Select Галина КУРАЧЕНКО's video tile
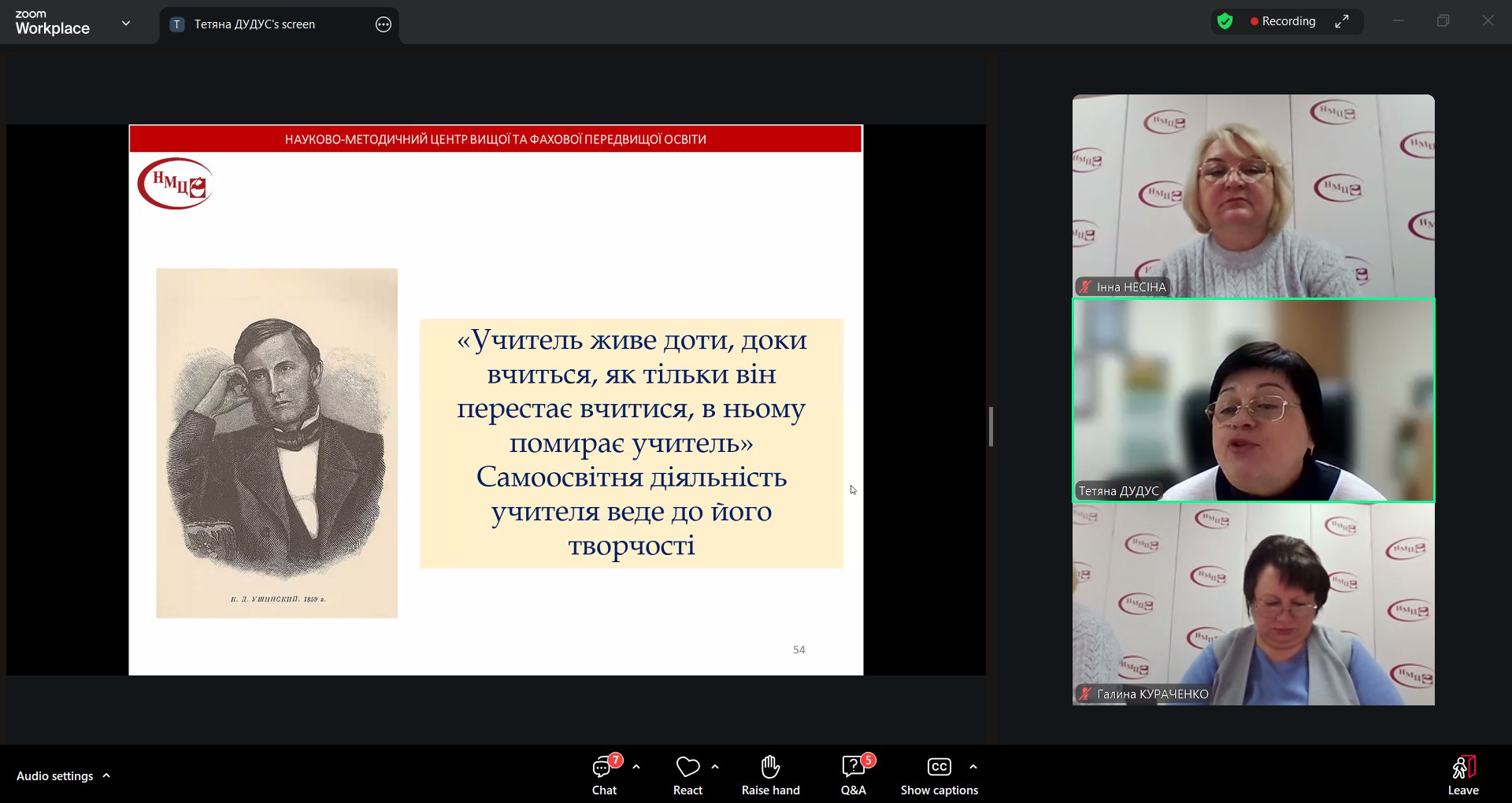Image resolution: width=1512 pixels, height=803 pixels. [x=1253, y=604]
